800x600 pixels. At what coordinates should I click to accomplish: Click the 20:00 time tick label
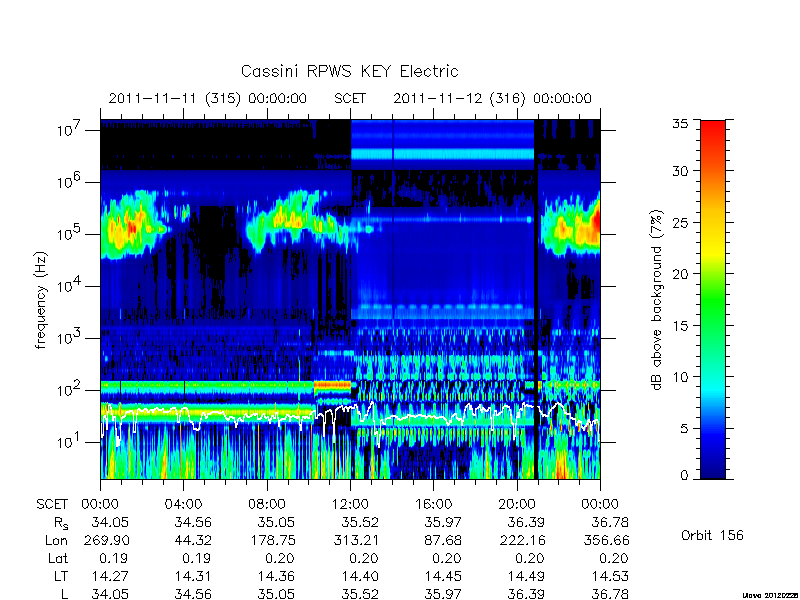[x=517, y=504]
